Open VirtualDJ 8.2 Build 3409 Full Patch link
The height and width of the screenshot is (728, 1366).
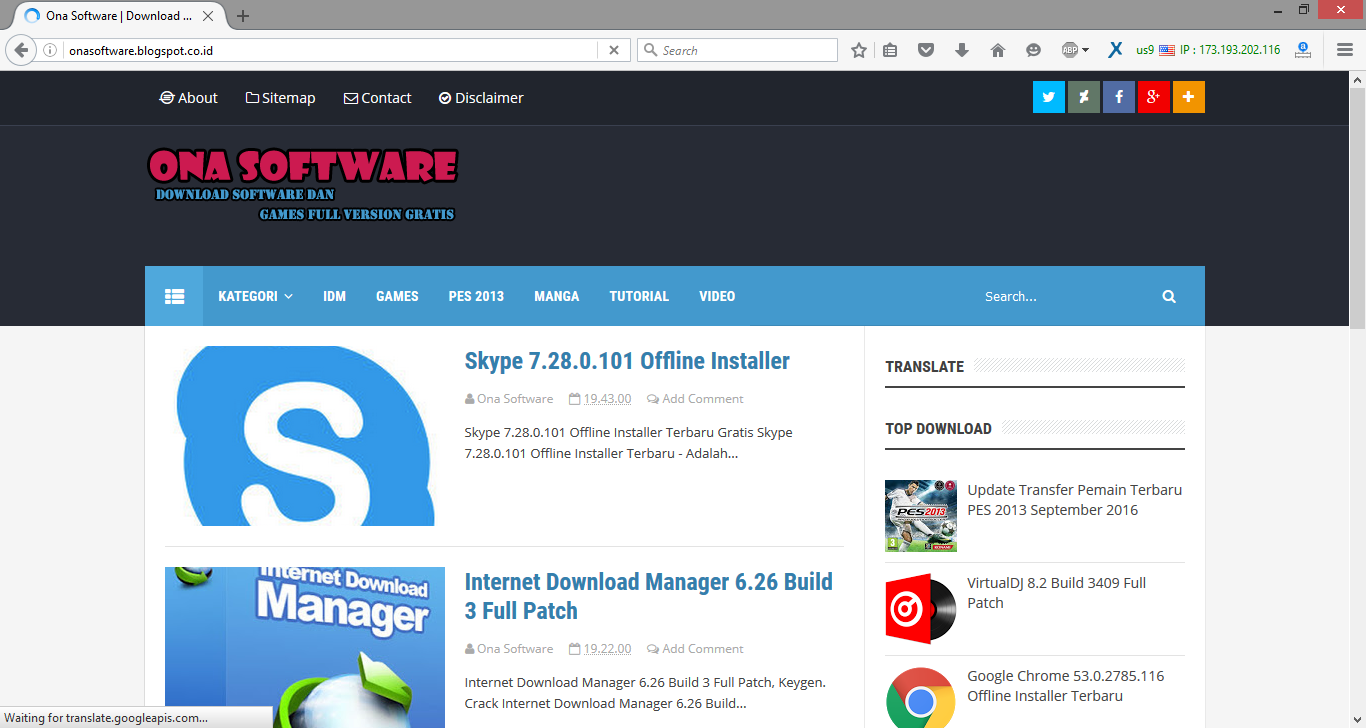[1057, 593]
